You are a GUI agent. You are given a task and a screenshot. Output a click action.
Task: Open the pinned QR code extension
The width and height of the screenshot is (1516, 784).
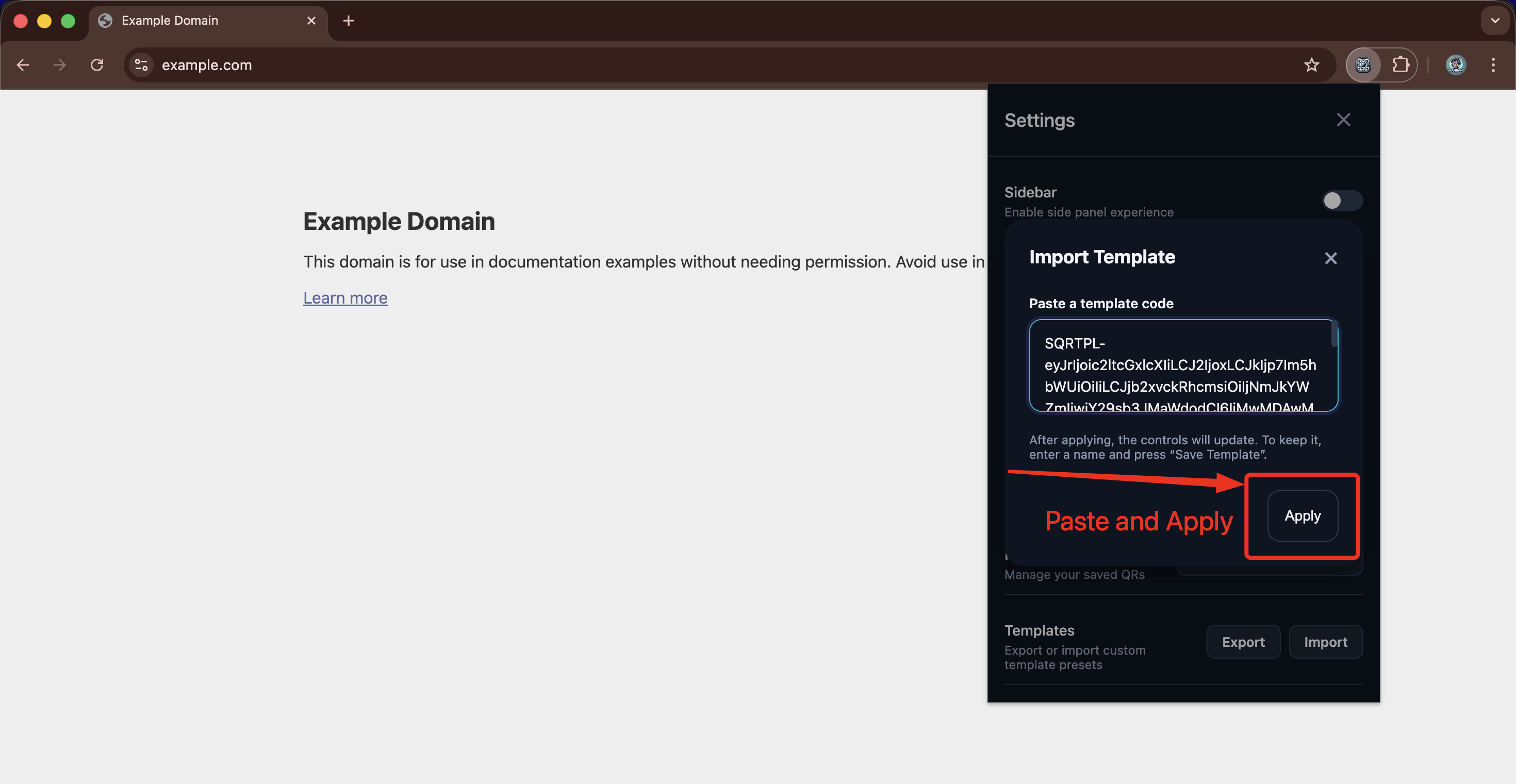(1363, 65)
